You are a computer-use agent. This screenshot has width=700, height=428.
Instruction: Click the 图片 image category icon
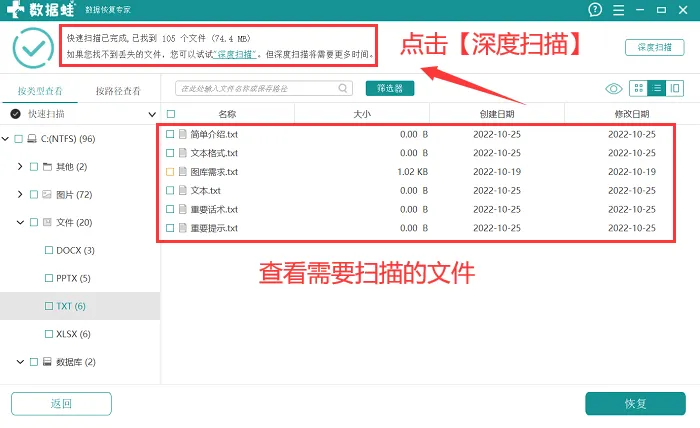click(x=47, y=195)
